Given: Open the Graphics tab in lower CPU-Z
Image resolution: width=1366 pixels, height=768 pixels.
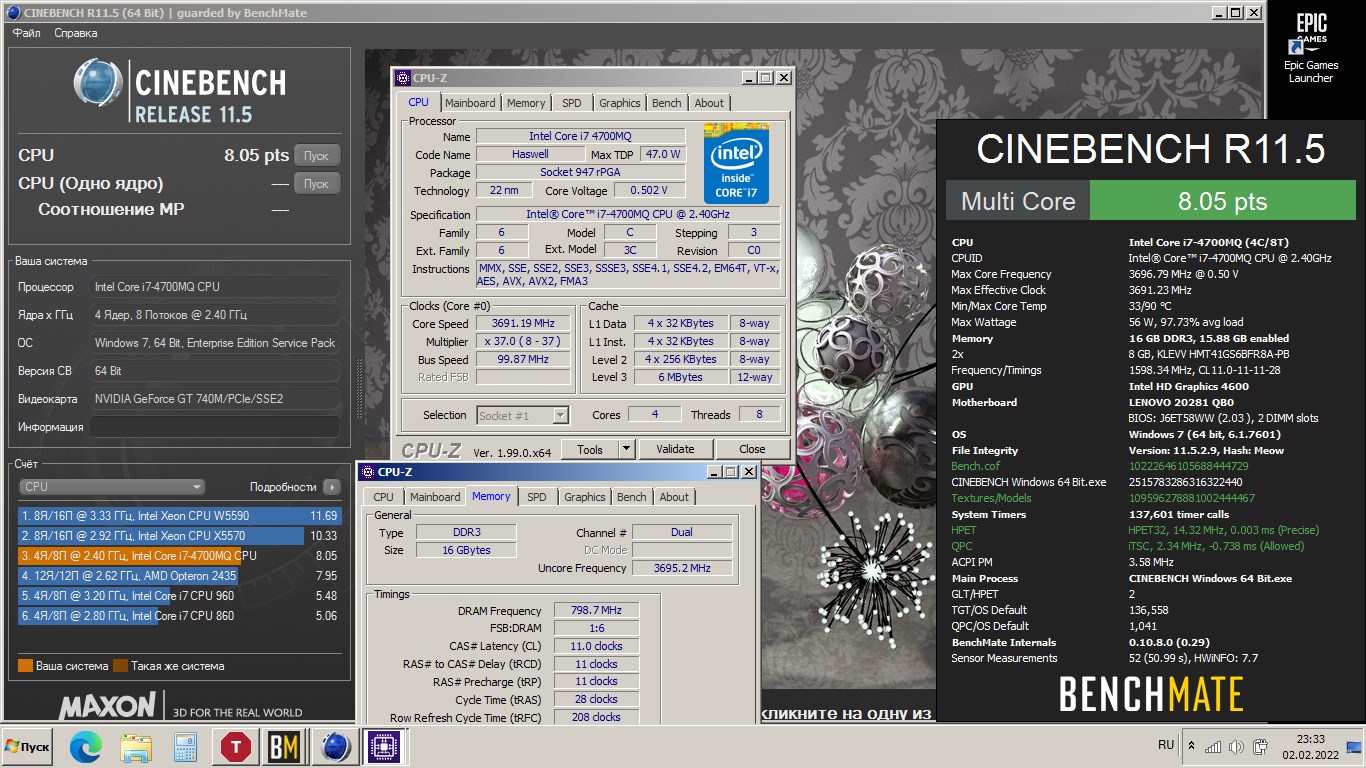Looking at the screenshot, I should (585, 497).
